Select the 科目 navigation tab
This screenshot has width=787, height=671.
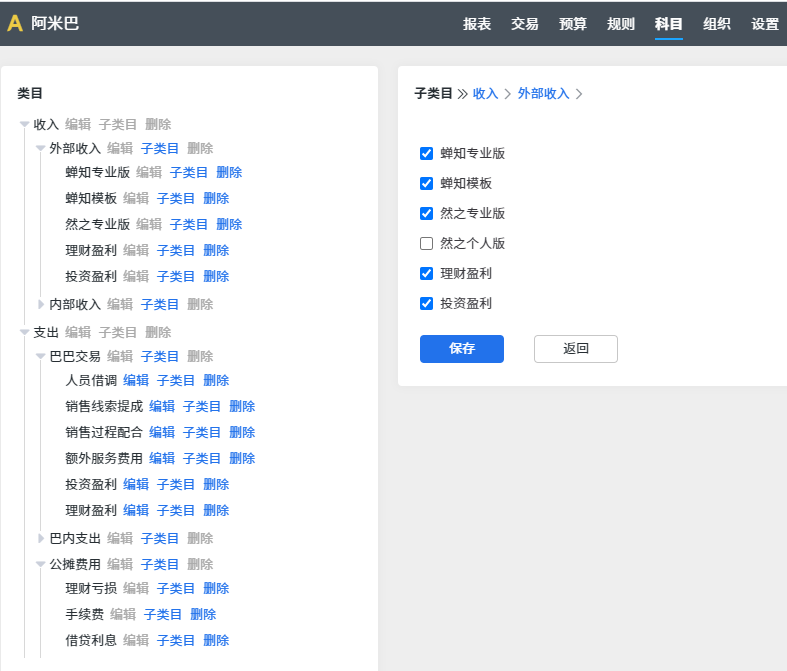pyautogui.click(x=669, y=24)
